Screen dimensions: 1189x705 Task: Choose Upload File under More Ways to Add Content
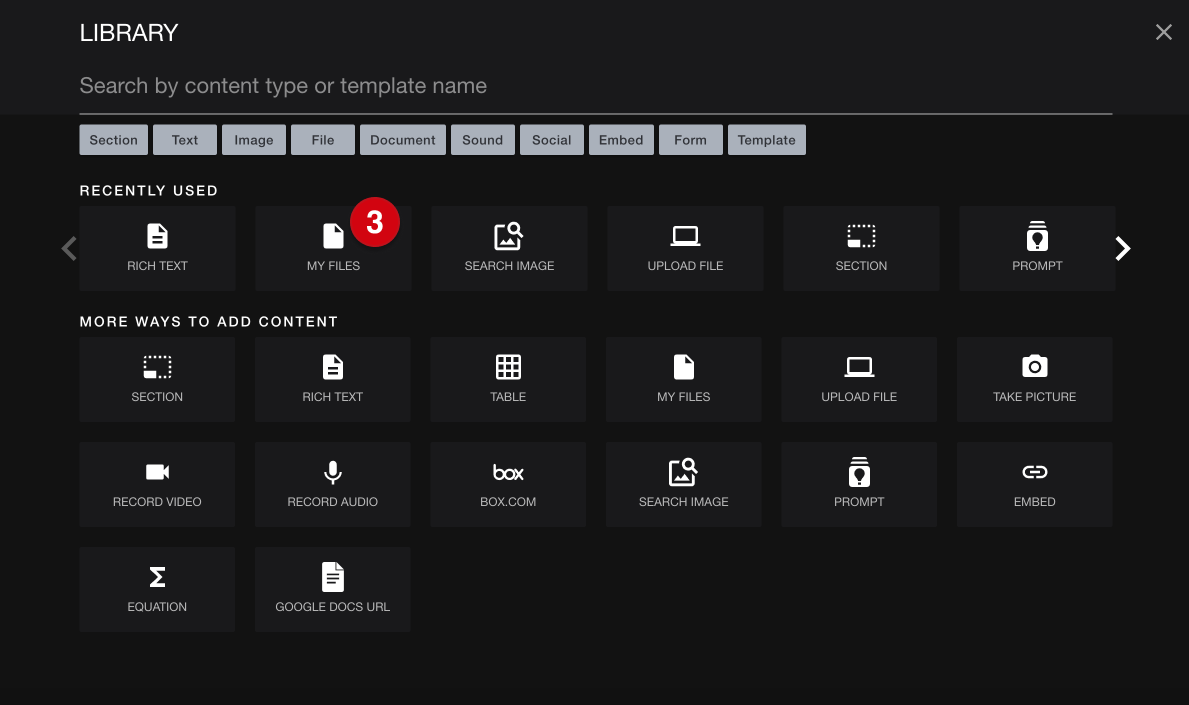(x=859, y=380)
